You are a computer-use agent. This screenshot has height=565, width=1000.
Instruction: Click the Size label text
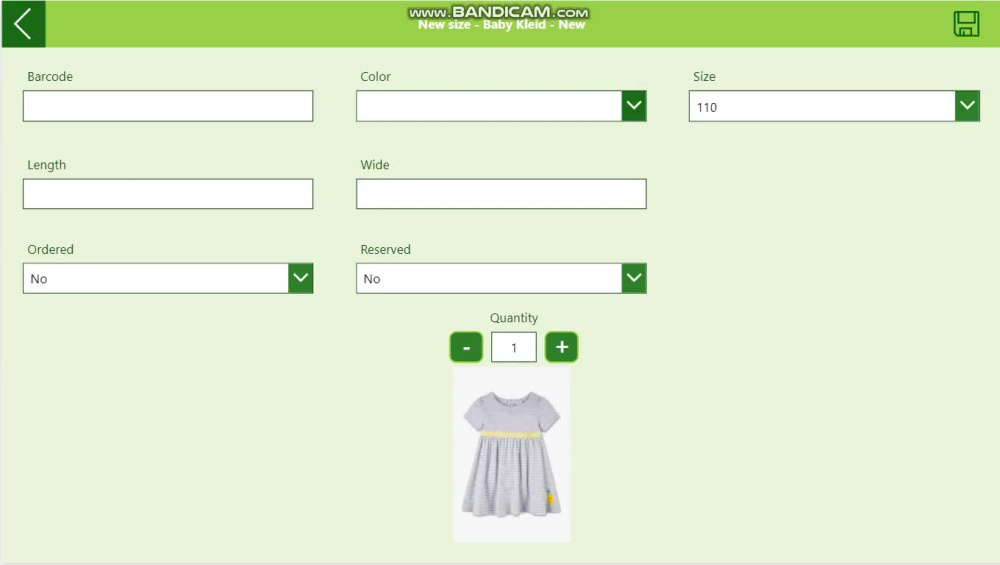point(704,77)
